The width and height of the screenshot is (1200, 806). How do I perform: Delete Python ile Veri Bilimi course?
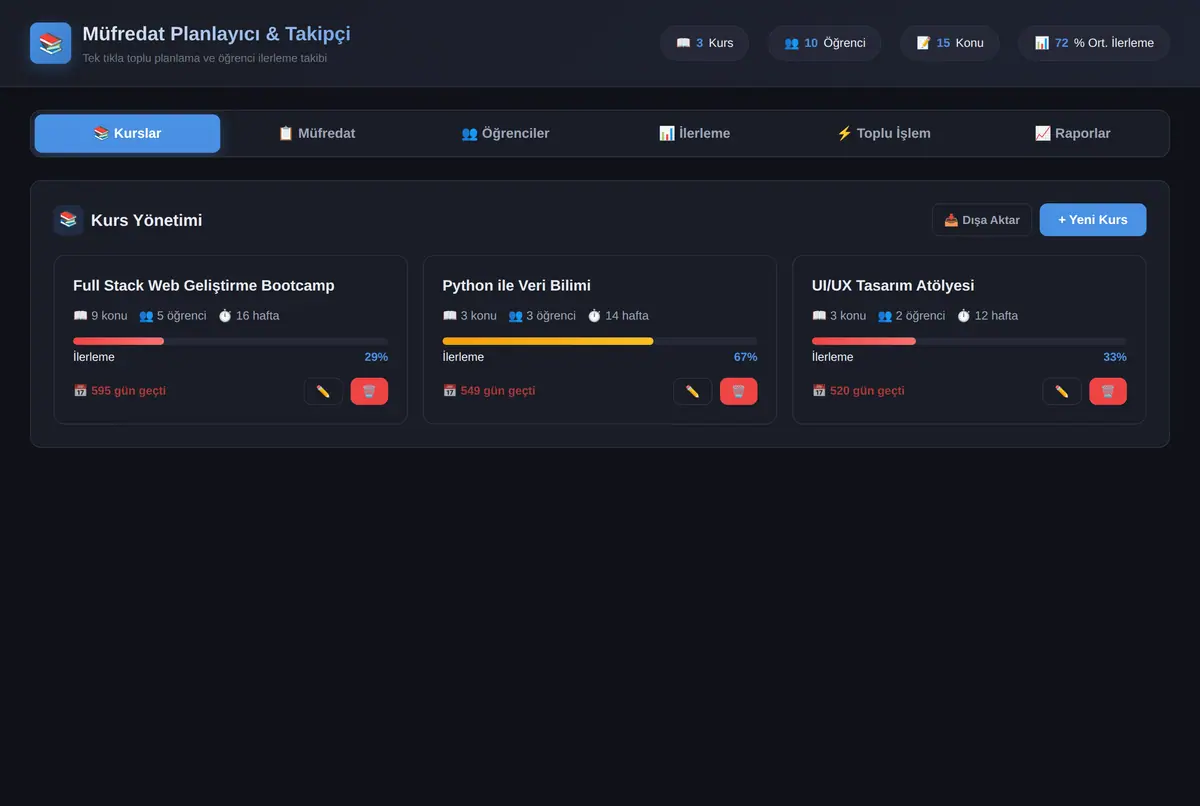tap(738, 391)
